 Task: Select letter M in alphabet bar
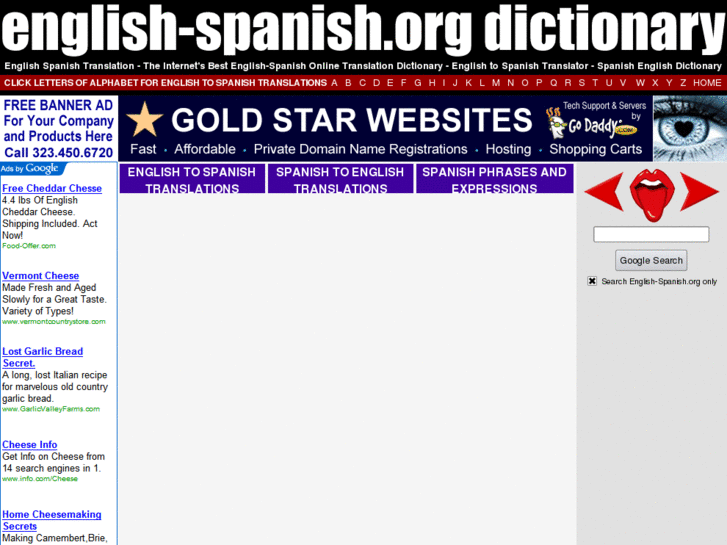pyautogui.click(x=496, y=83)
